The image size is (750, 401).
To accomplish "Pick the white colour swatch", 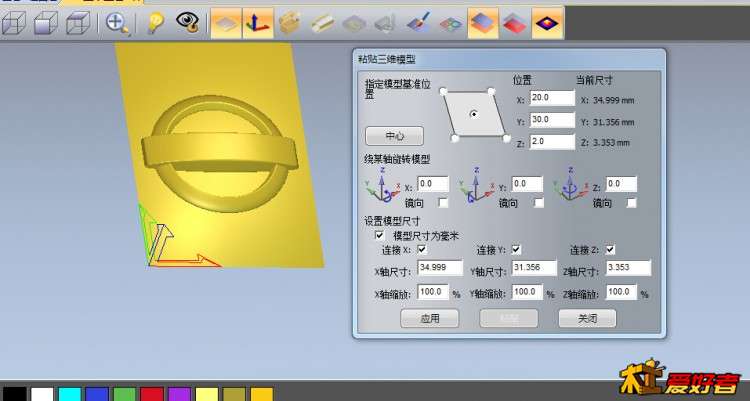I will coord(42,394).
